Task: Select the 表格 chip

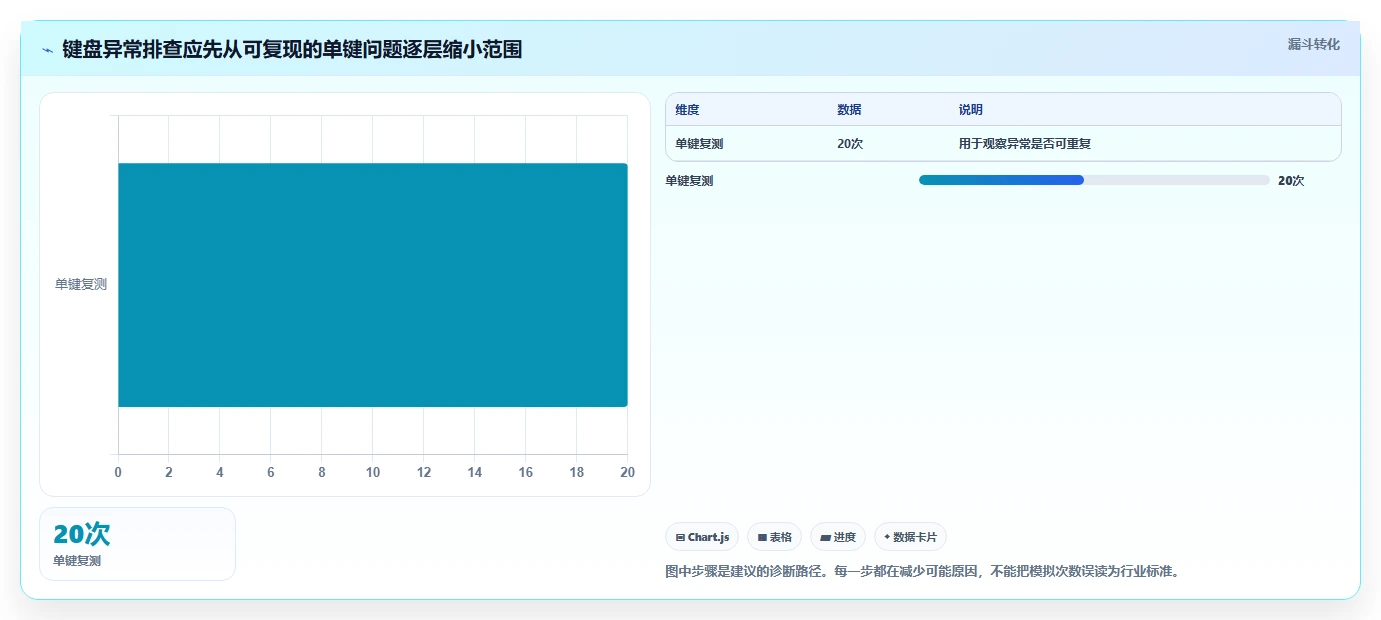Action: coord(775,537)
